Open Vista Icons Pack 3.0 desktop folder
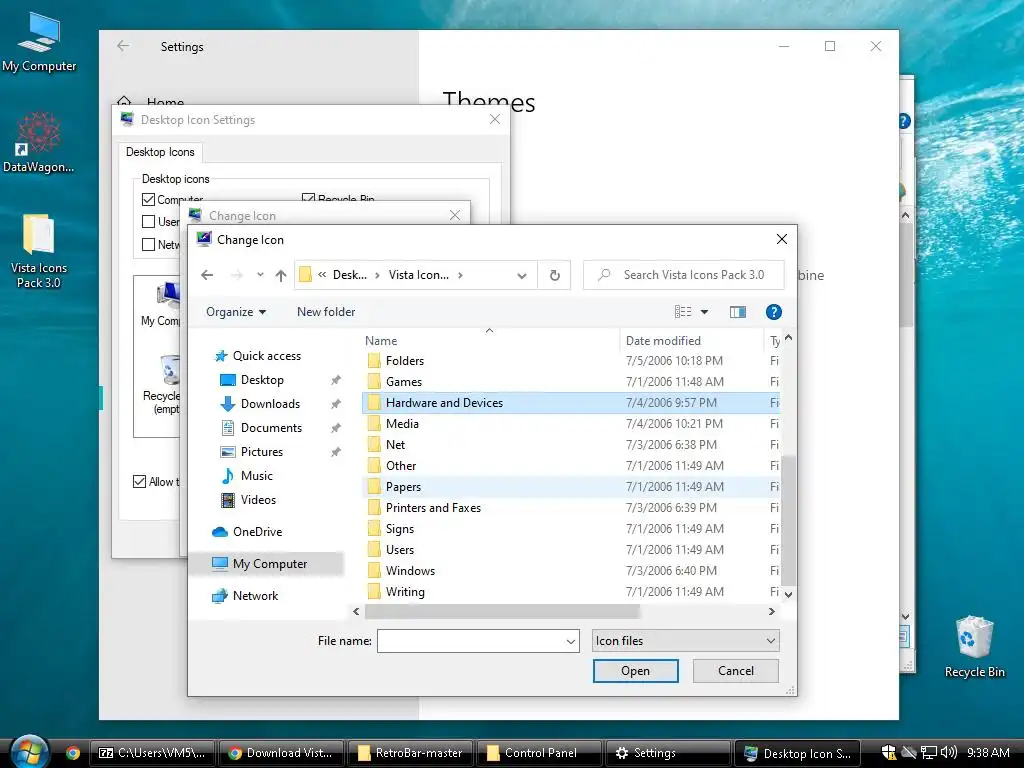The image size is (1024, 768). pos(39,251)
